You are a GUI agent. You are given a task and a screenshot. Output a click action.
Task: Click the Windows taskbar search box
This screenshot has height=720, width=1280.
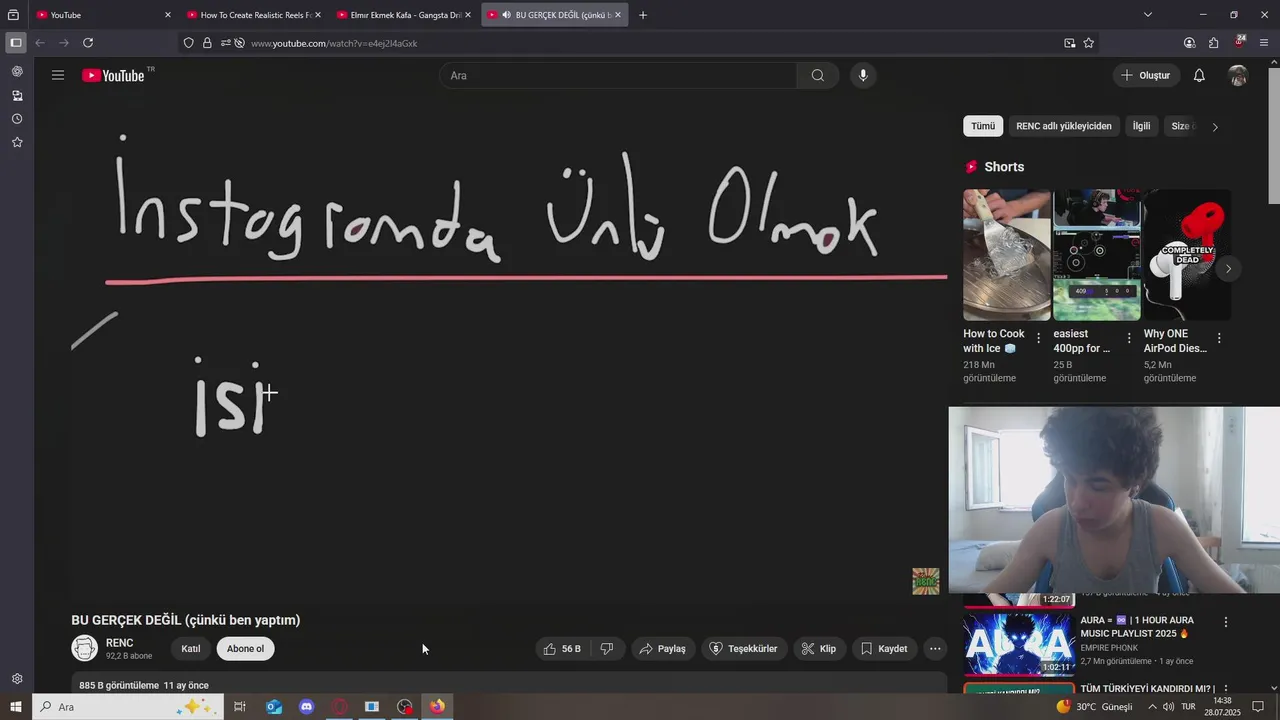click(128, 707)
